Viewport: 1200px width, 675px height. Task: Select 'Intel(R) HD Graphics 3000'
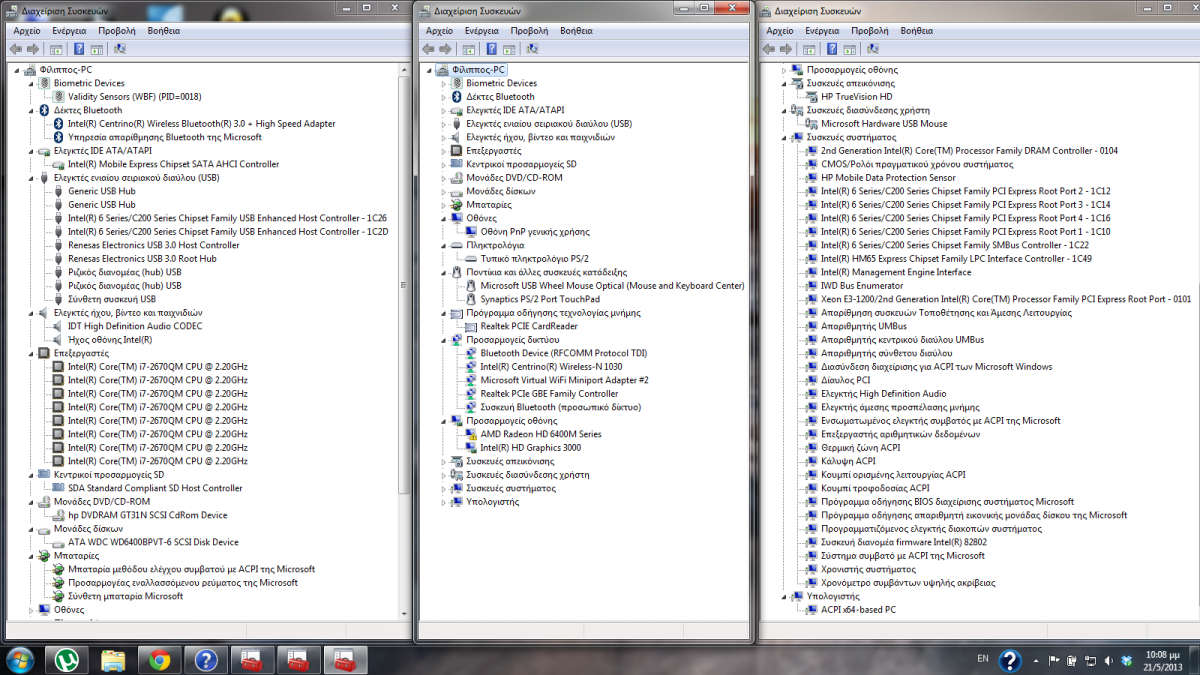[531, 448]
